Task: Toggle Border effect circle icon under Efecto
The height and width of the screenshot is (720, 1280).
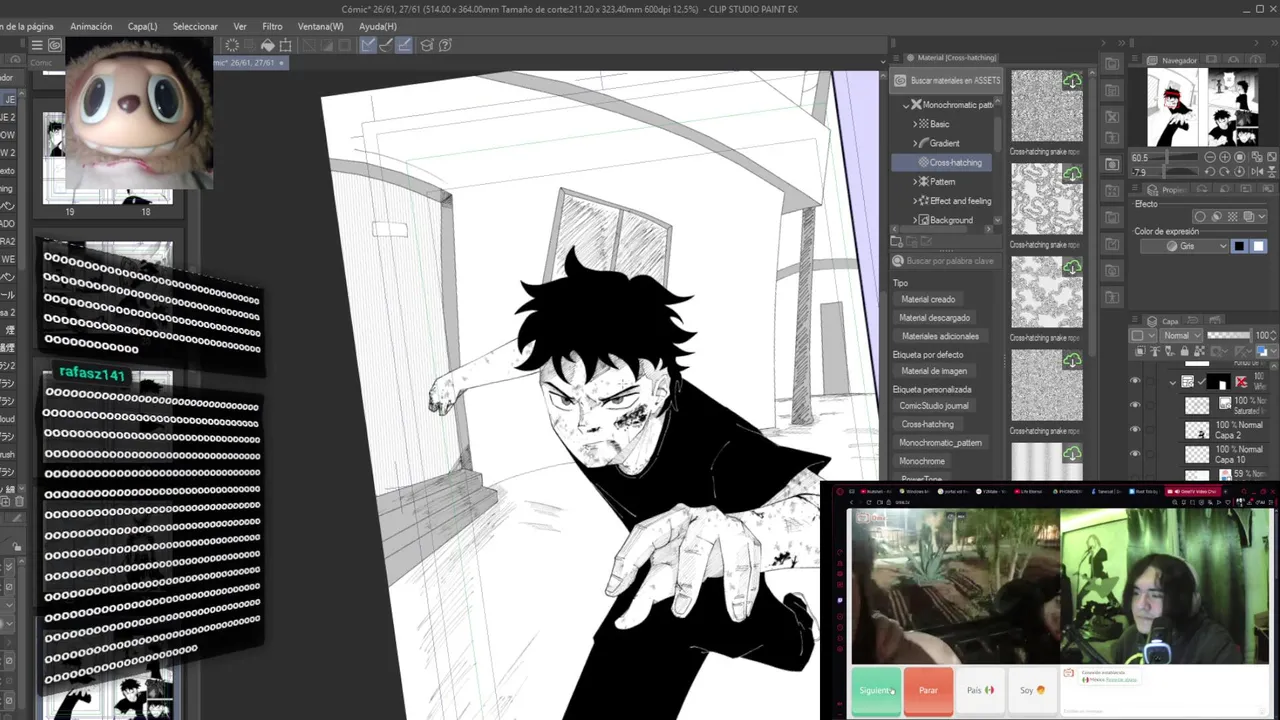Action: tap(1200, 217)
